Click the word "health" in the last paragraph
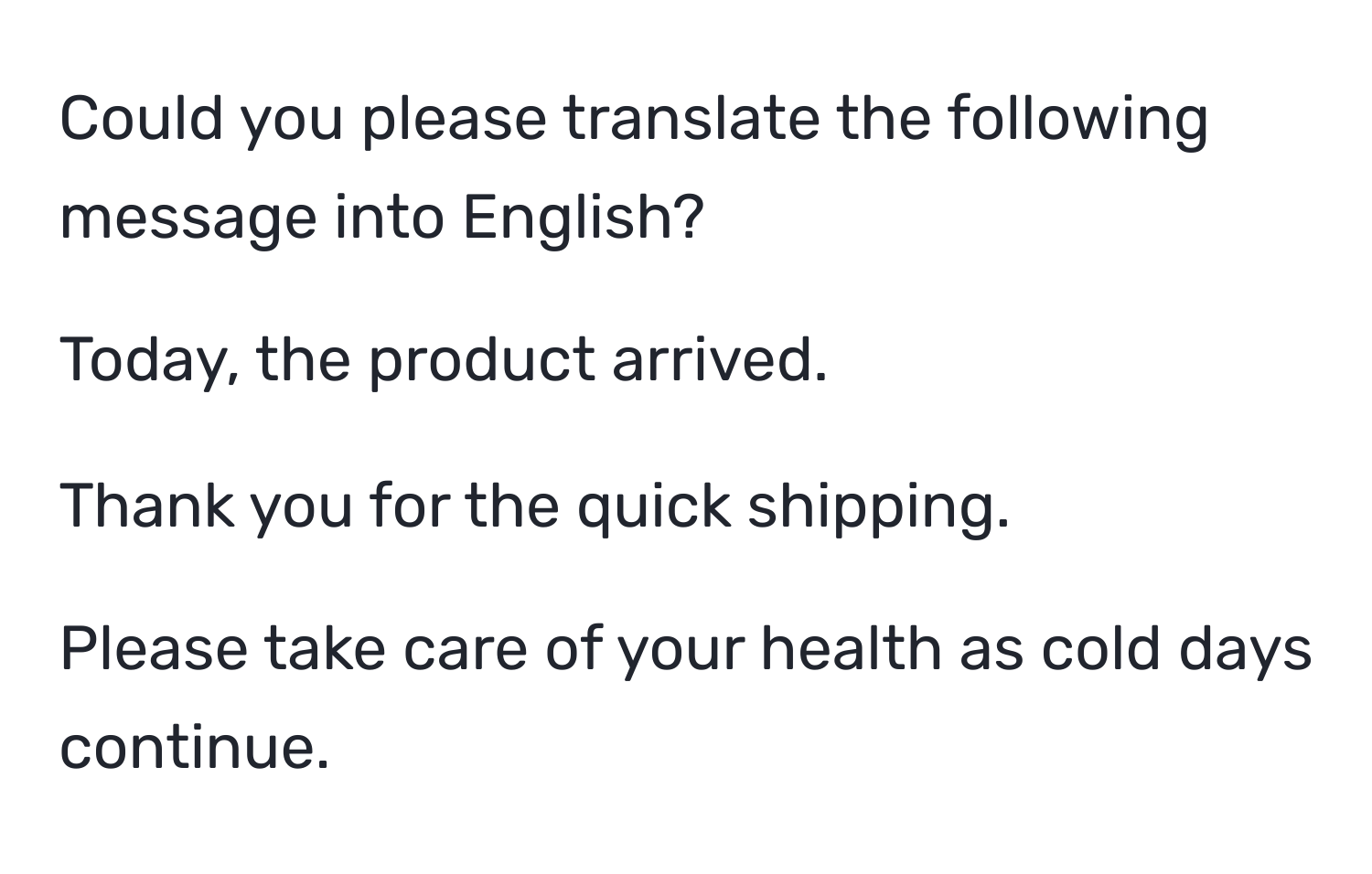1372x874 pixels. (852, 649)
